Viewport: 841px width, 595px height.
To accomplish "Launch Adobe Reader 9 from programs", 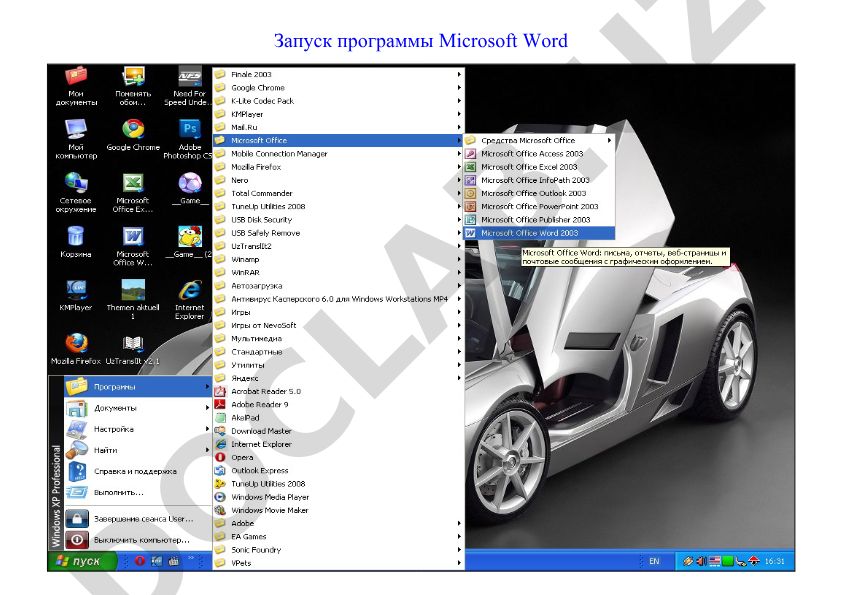I will pos(338,405).
